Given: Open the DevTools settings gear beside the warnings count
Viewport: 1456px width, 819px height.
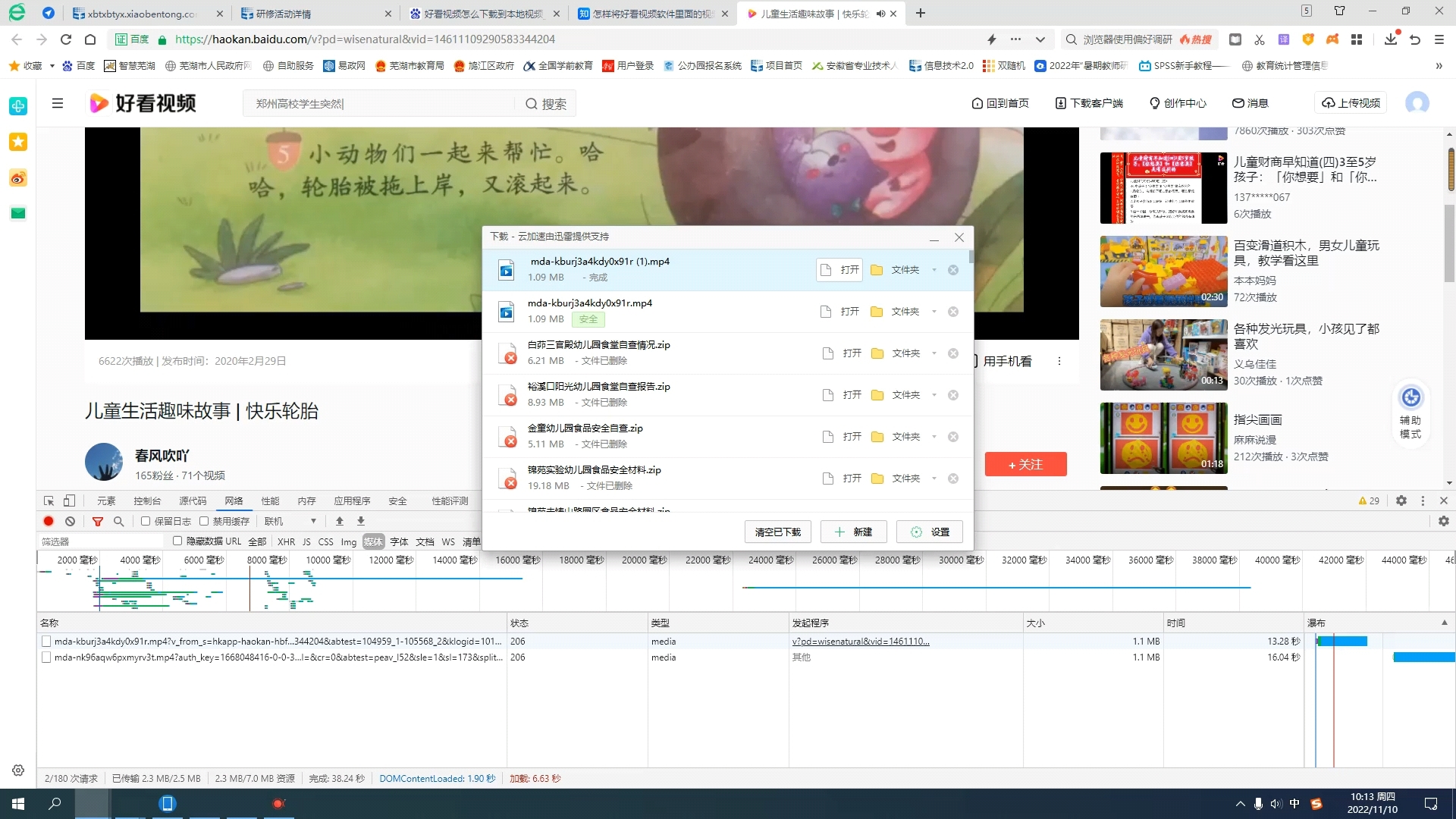Looking at the screenshot, I should (x=1401, y=500).
